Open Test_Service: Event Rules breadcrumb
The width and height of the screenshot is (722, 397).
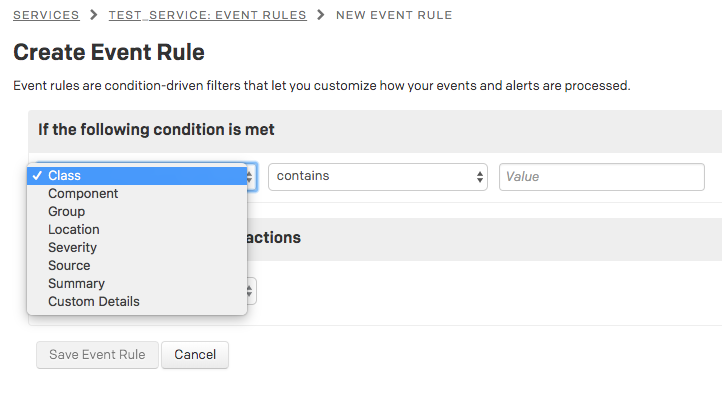(208, 15)
